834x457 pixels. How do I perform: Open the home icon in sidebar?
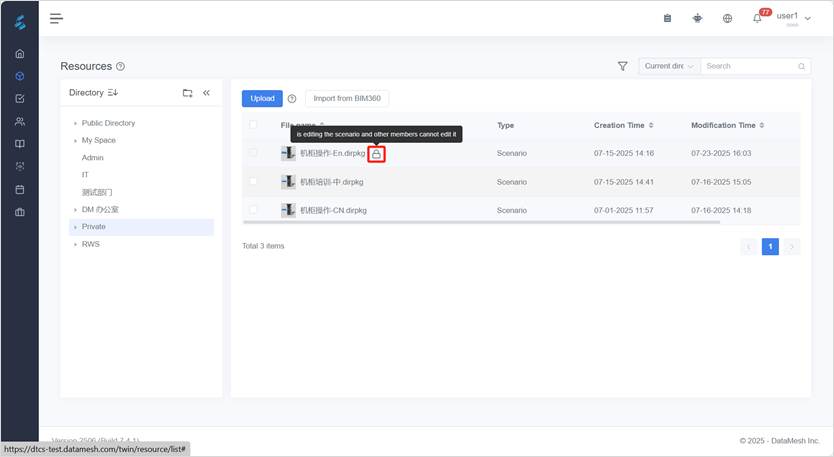(20, 54)
